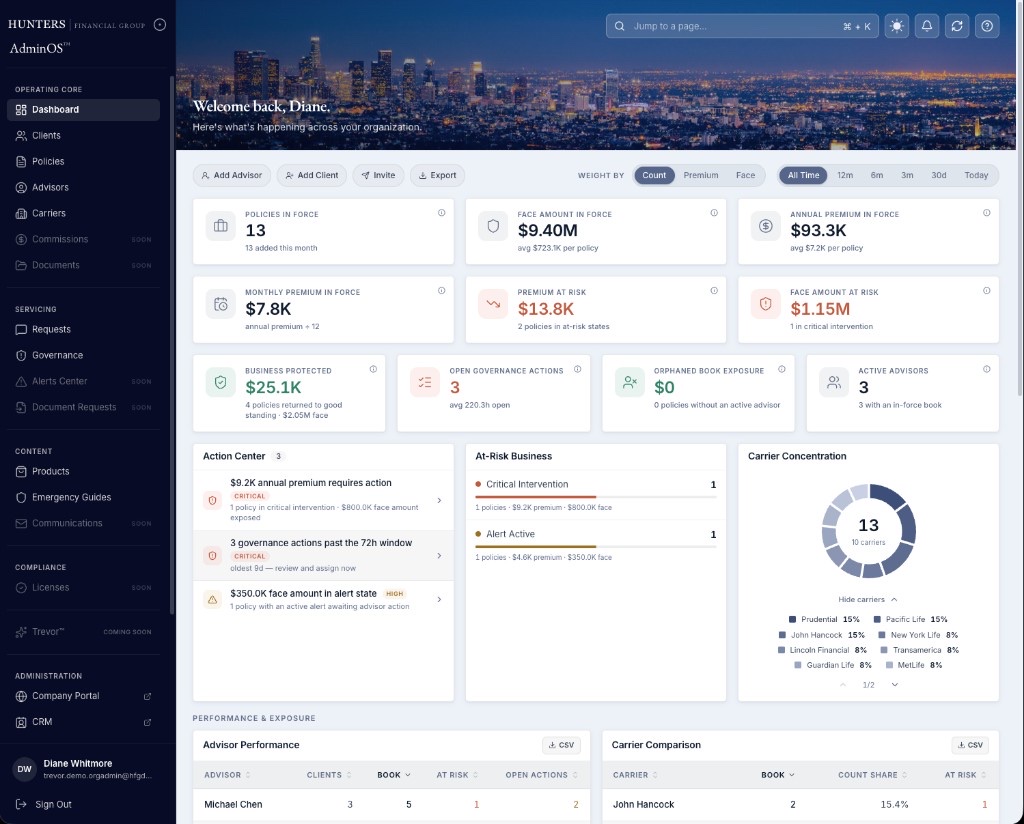Open the $350.0K face amount alert chevron

439,599
